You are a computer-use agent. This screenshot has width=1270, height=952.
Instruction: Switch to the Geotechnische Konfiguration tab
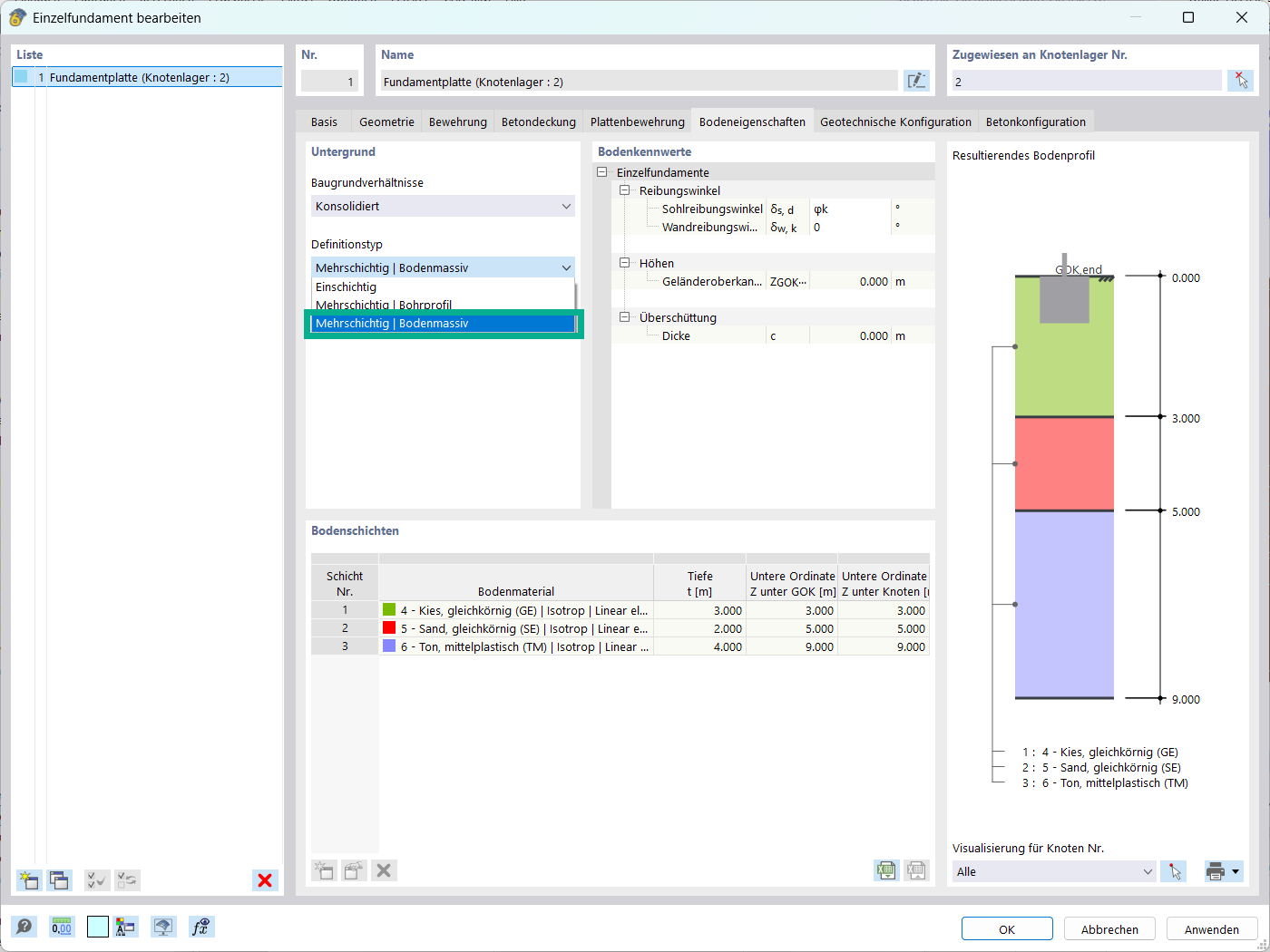pyautogui.click(x=895, y=121)
